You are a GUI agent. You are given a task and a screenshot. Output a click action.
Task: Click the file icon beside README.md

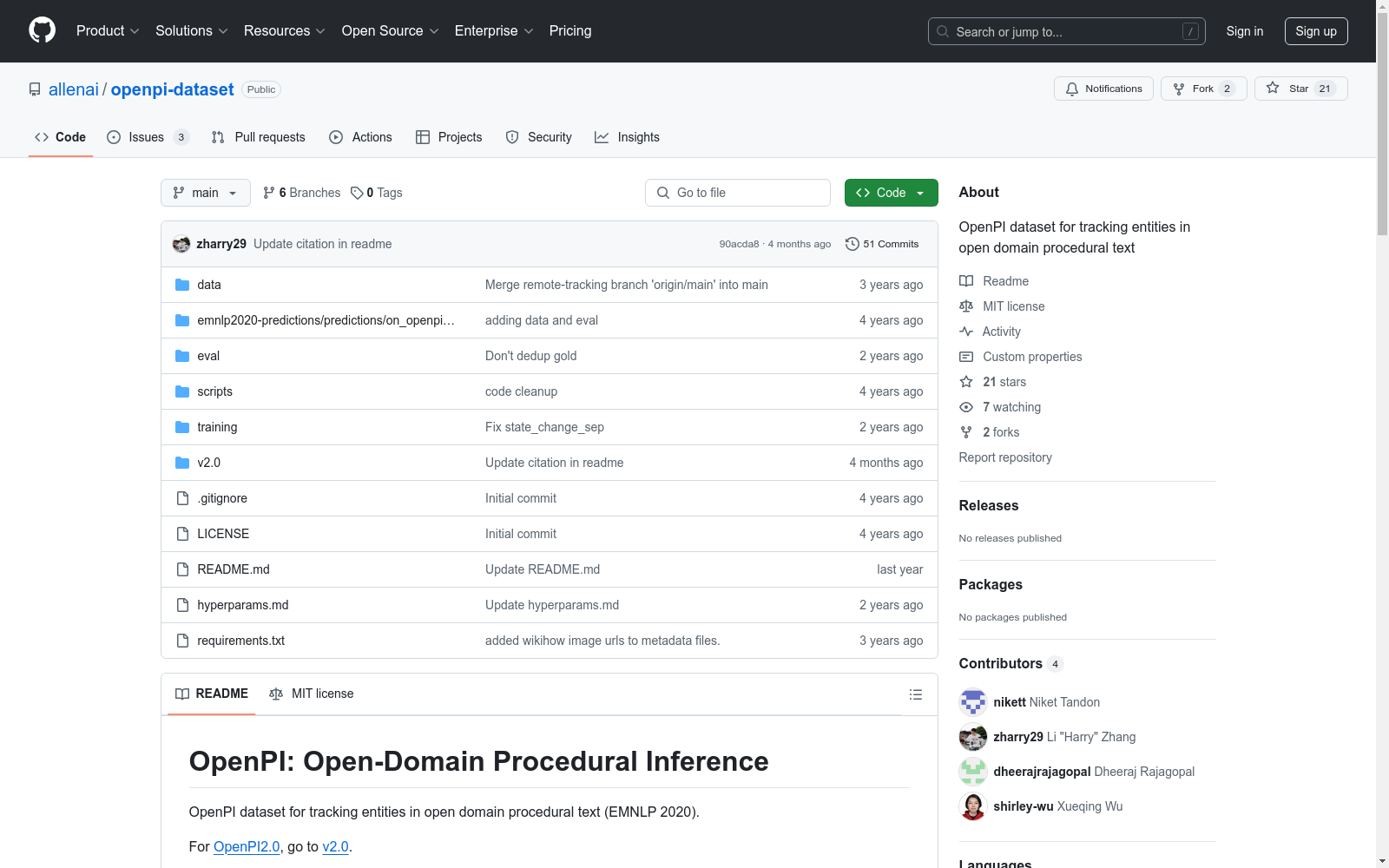182,569
